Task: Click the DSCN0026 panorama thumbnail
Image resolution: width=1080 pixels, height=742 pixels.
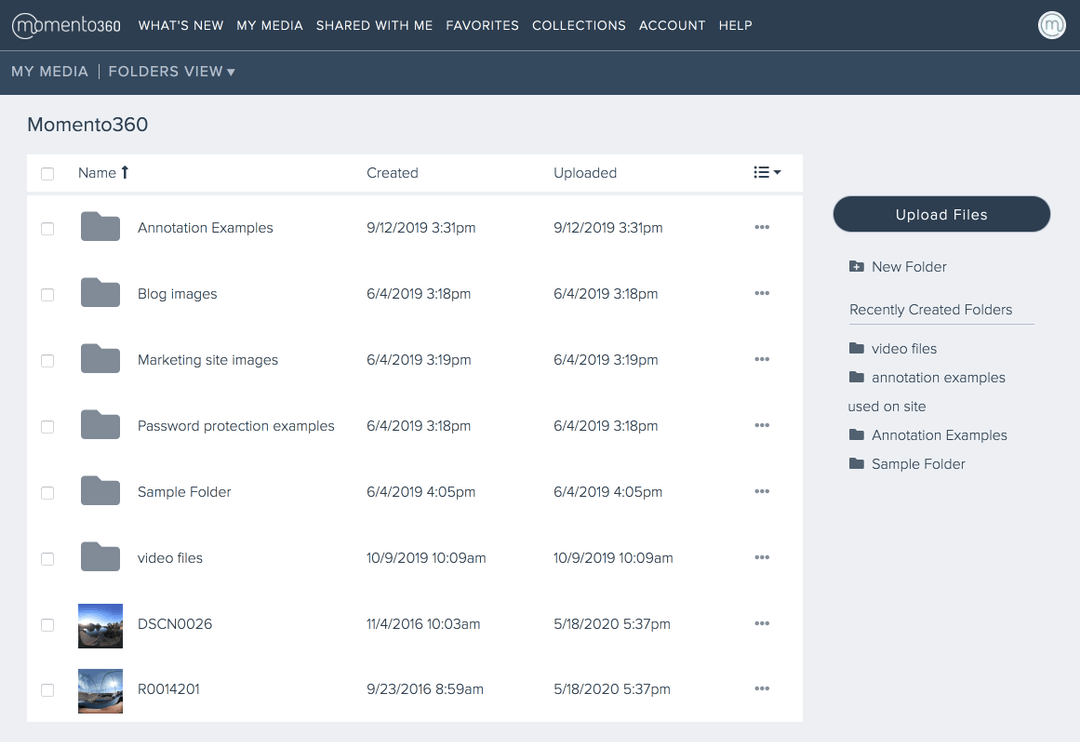Action: 100,624
